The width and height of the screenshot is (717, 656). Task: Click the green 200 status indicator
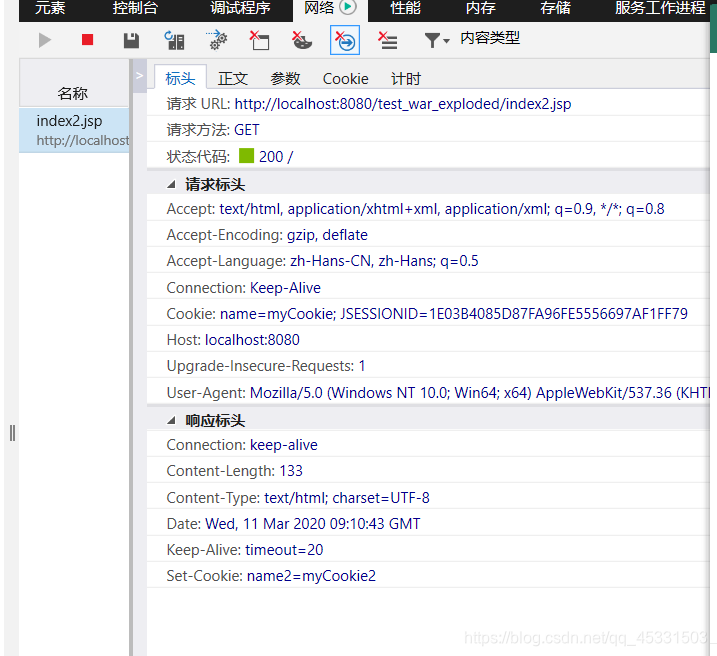246,156
